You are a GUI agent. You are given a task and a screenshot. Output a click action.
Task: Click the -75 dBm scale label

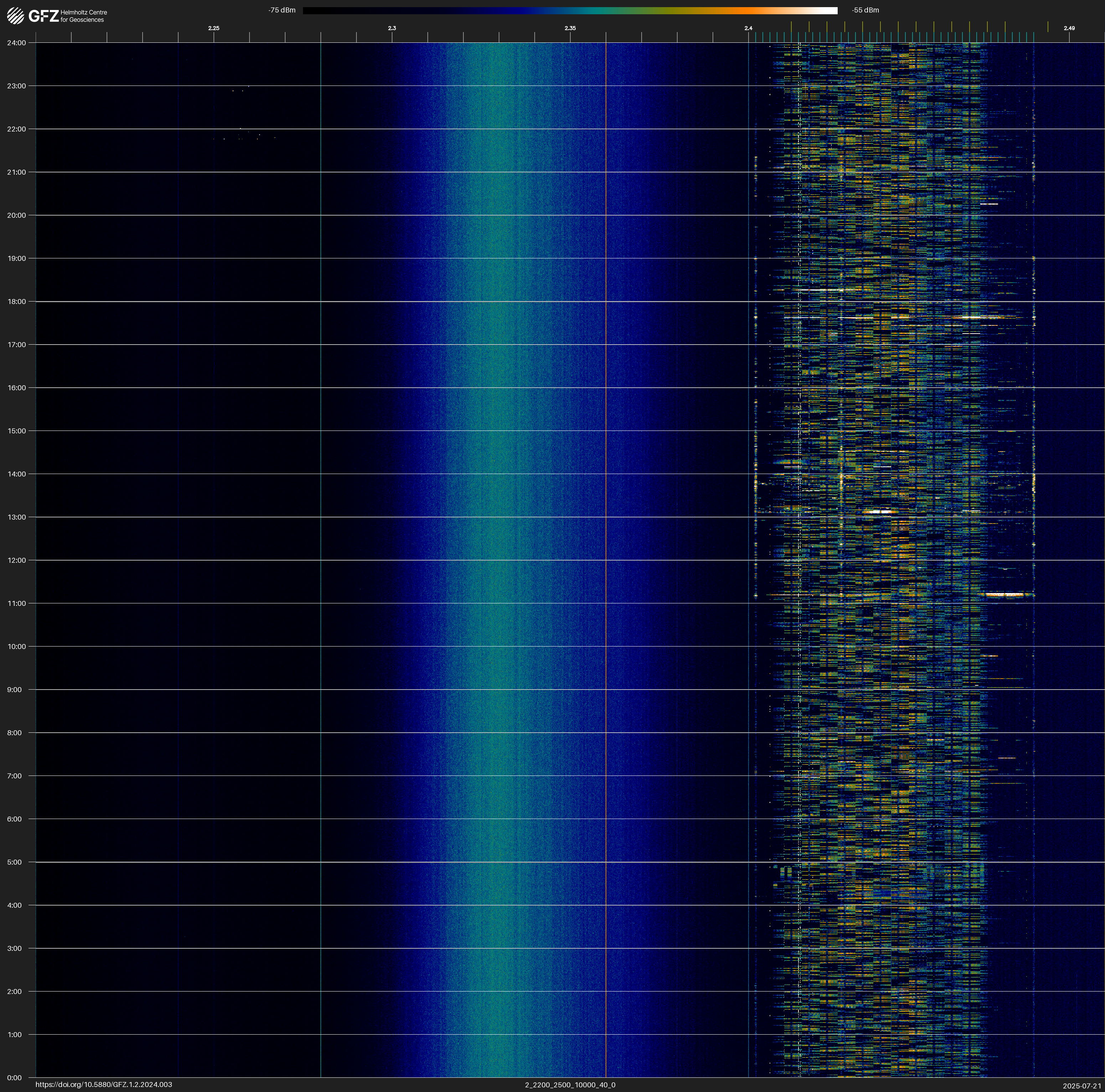[282, 10]
